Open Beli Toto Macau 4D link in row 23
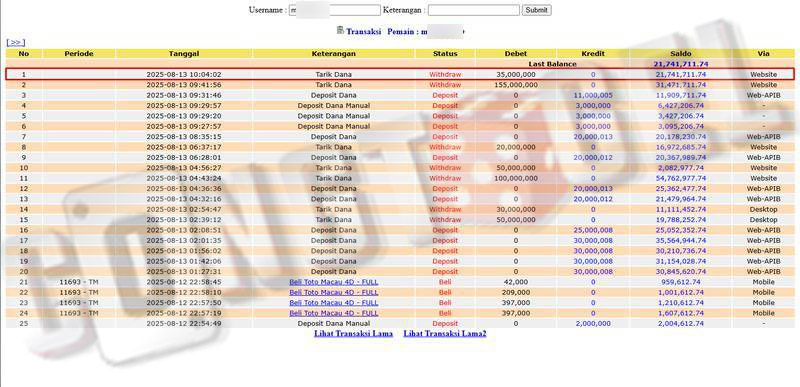Screen dimensions: 800x387 [334, 303]
